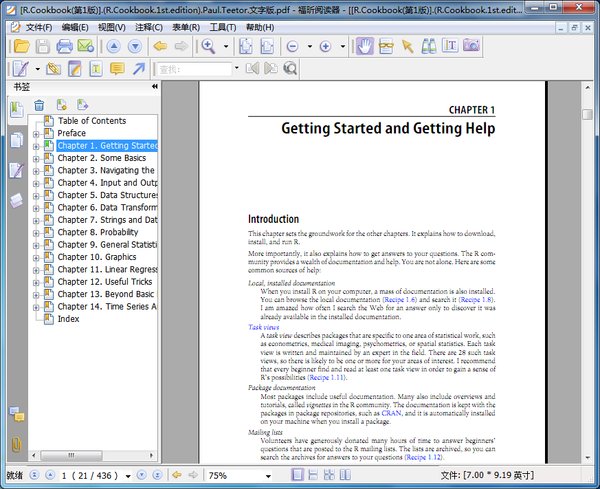The width and height of the screenshot is (600, 489).
Task: Open the layers panel in the sidebar
Action: 16,200
